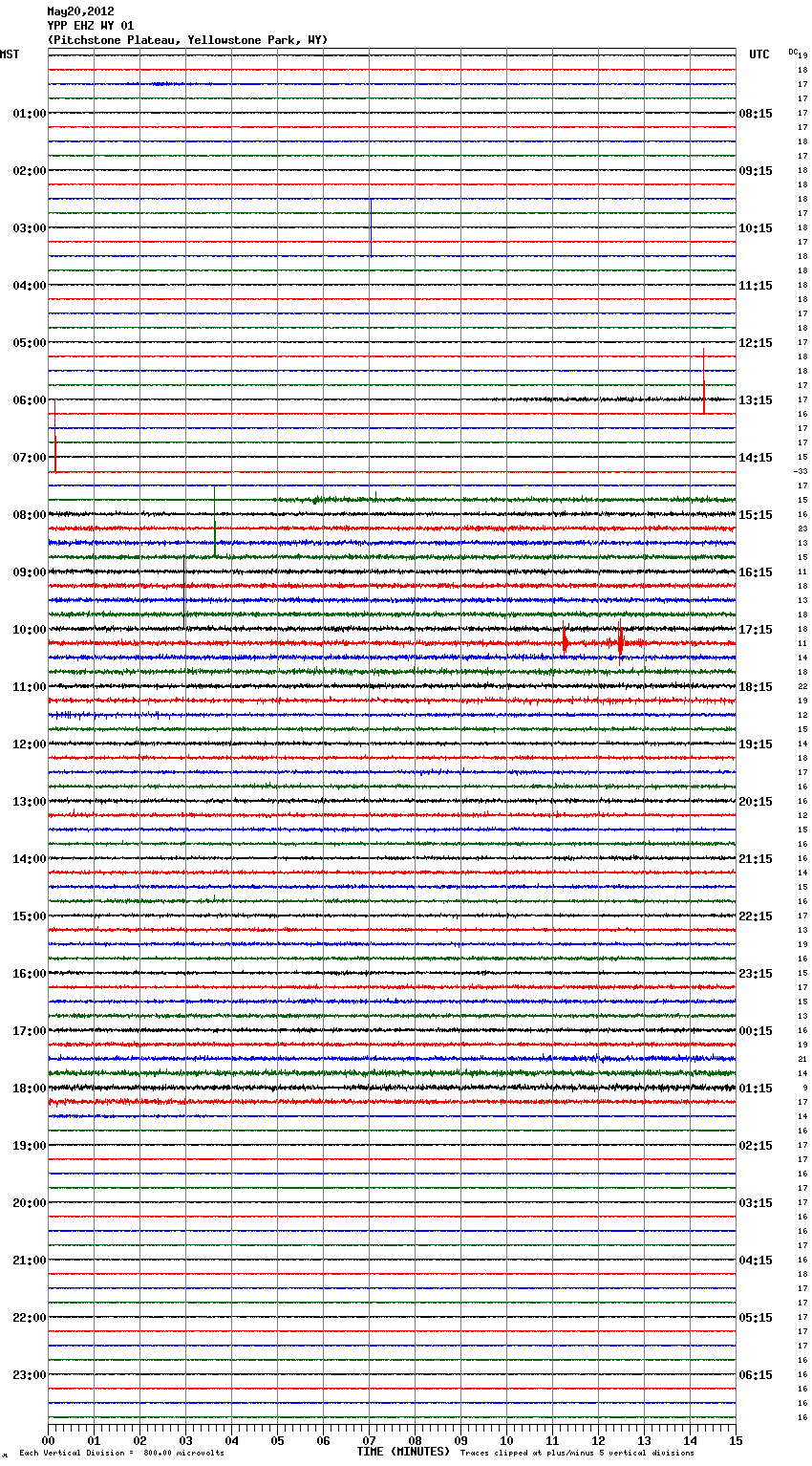This screenshot has height=1466, width=812.
Task: Select the 05:00 MST time label
Action: pos(30,343)
